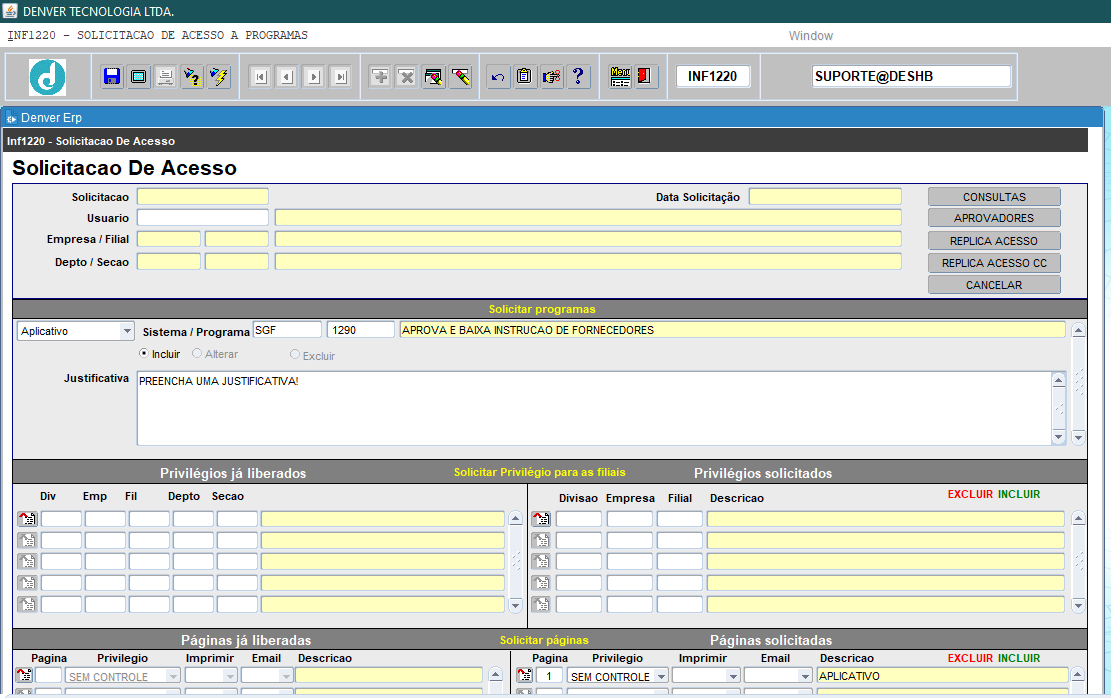The width and height of the screenshot is (1111, 698).
Task: Click the enter query flashlight icon
Action: [x=192, y=77]
